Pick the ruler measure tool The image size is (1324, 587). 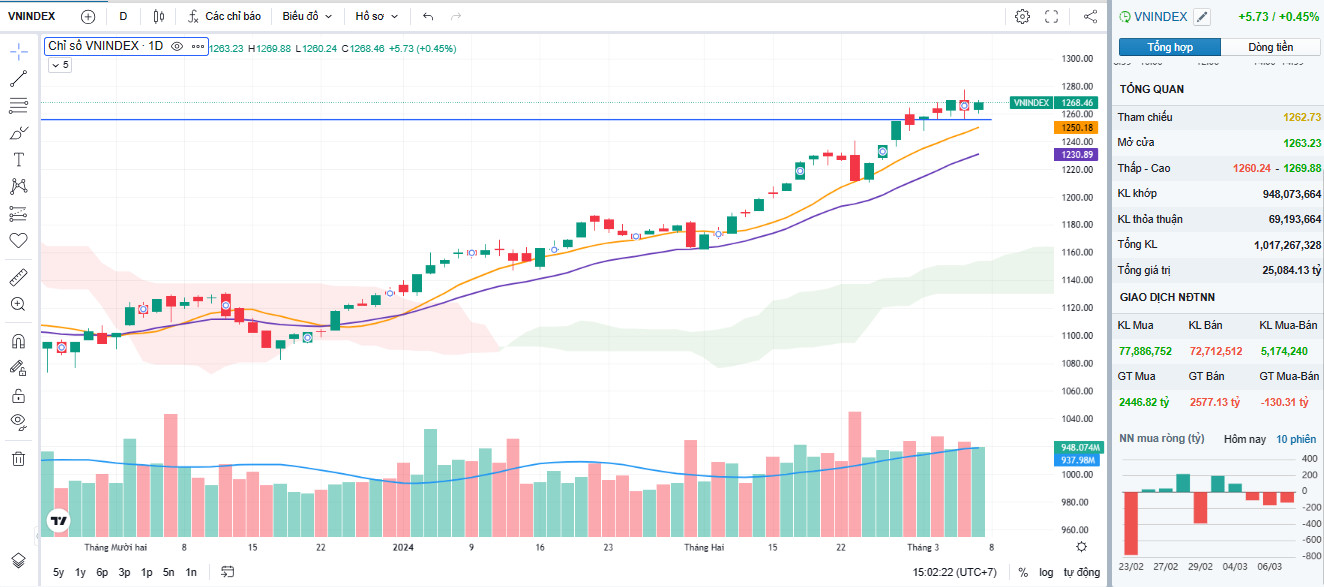18,277
